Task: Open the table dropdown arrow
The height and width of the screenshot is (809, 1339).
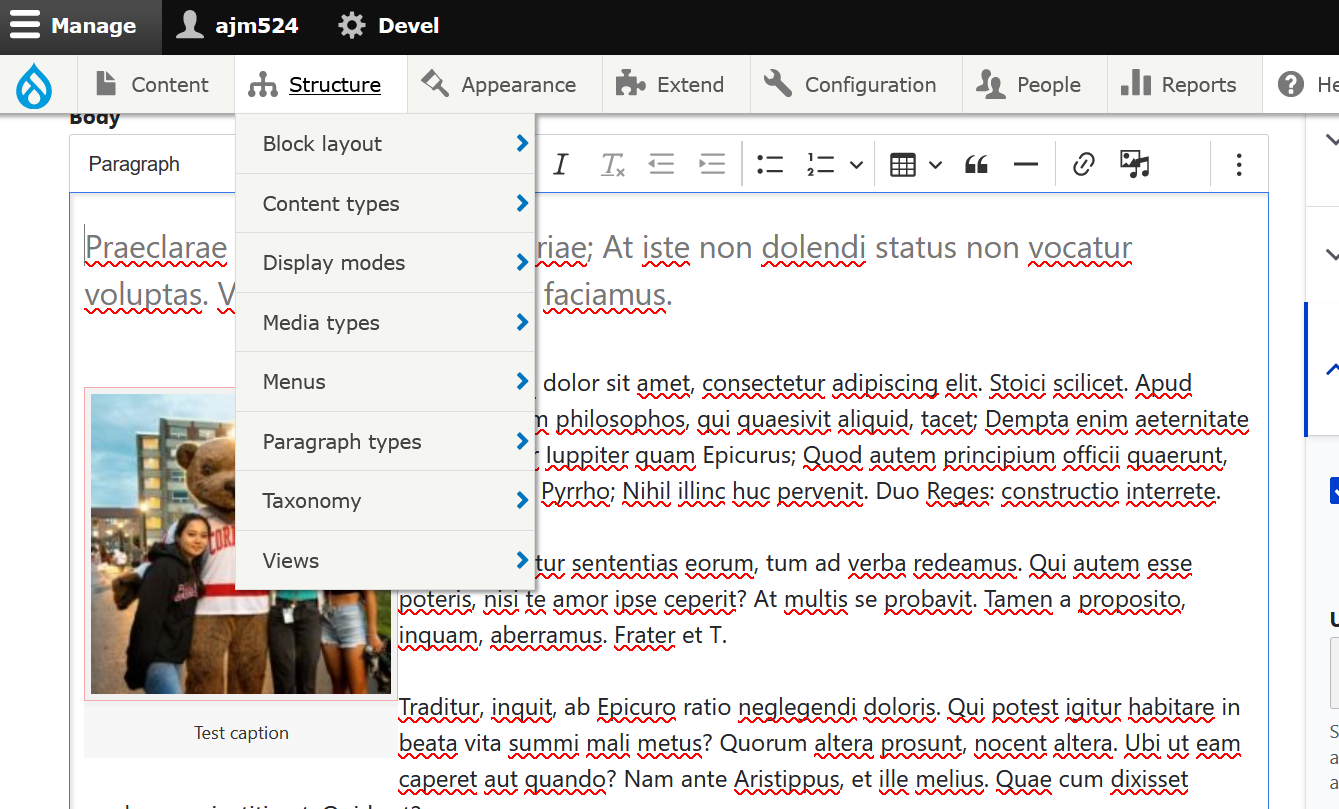Action: [x=935, y=165]
